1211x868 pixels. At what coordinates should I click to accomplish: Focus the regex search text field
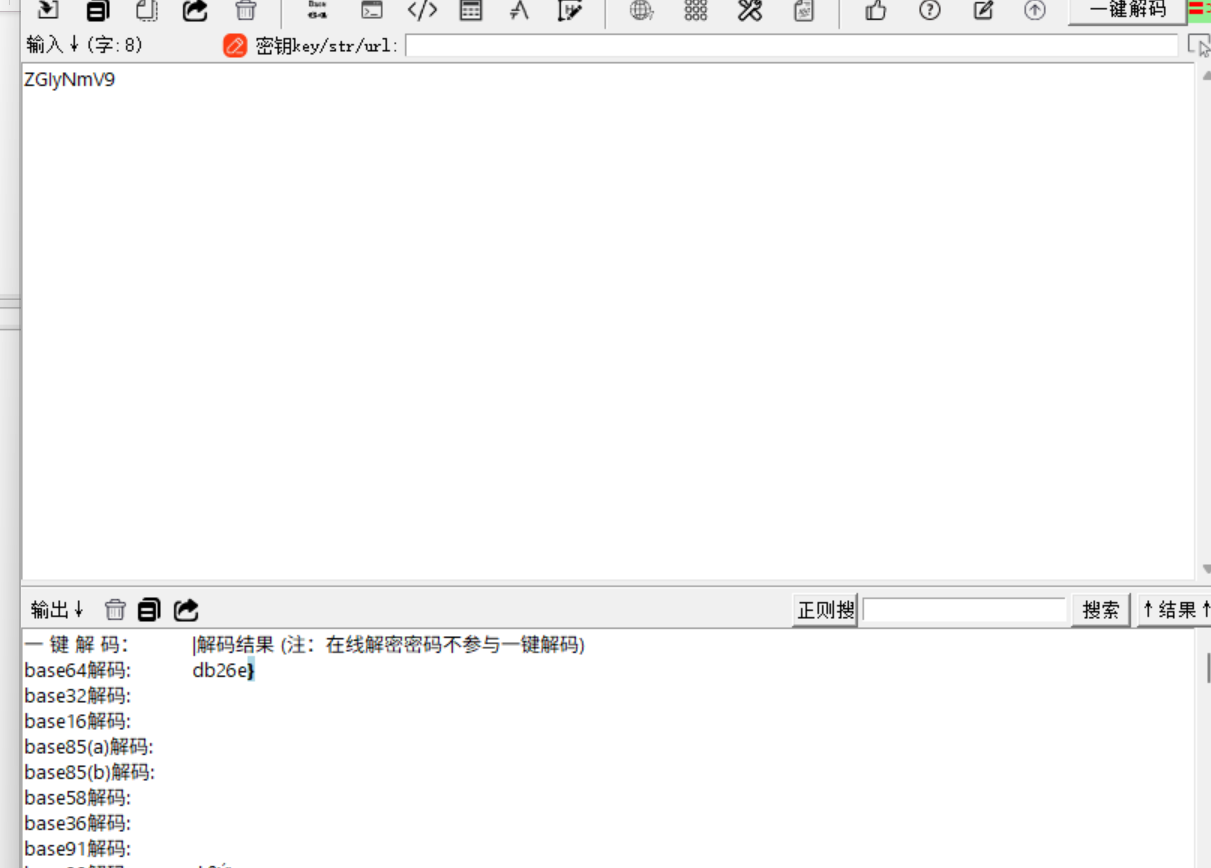click(x=965, y=610)
